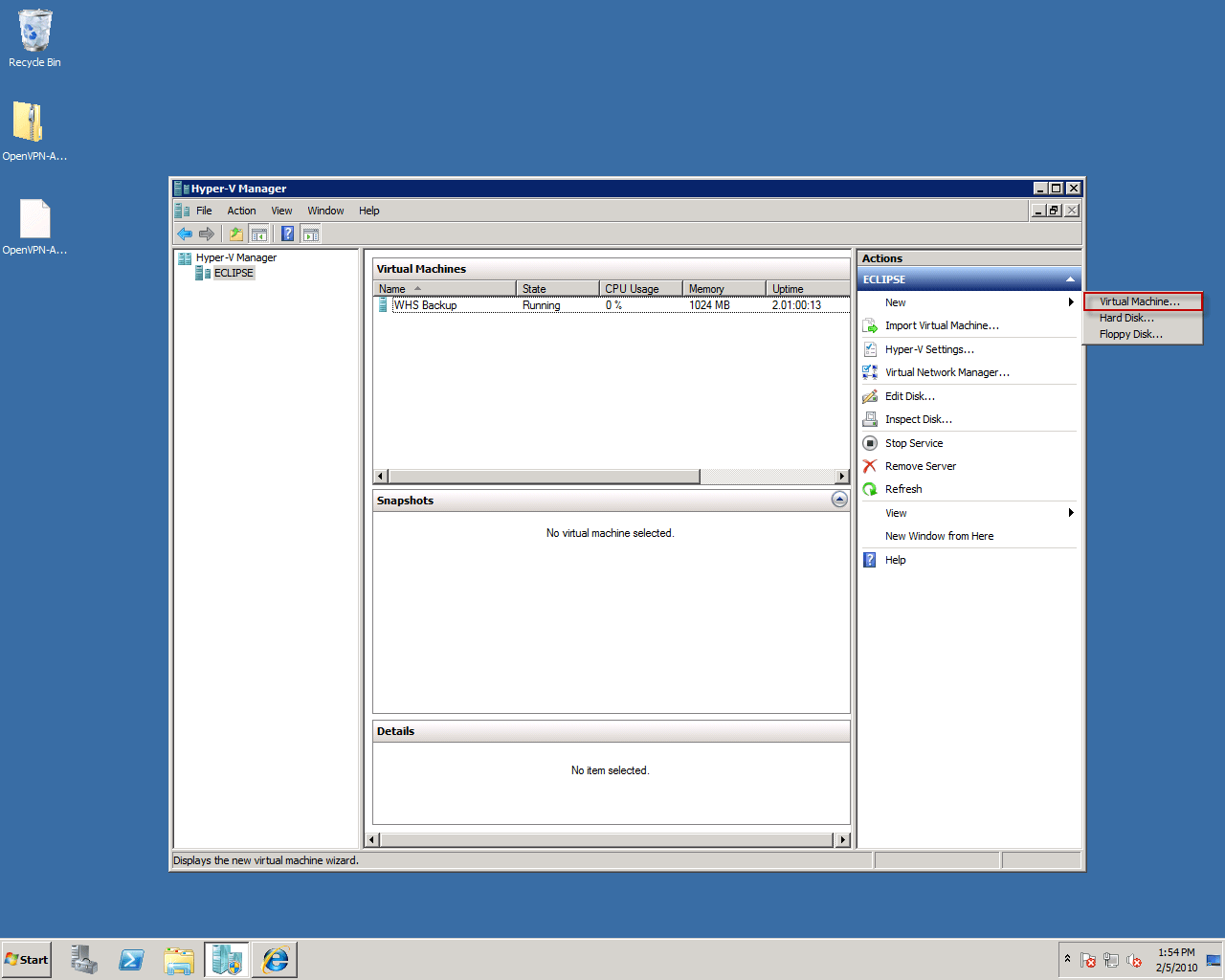1225x980 pixels.
Task: Open the File menu
Action: click(204, 211)
